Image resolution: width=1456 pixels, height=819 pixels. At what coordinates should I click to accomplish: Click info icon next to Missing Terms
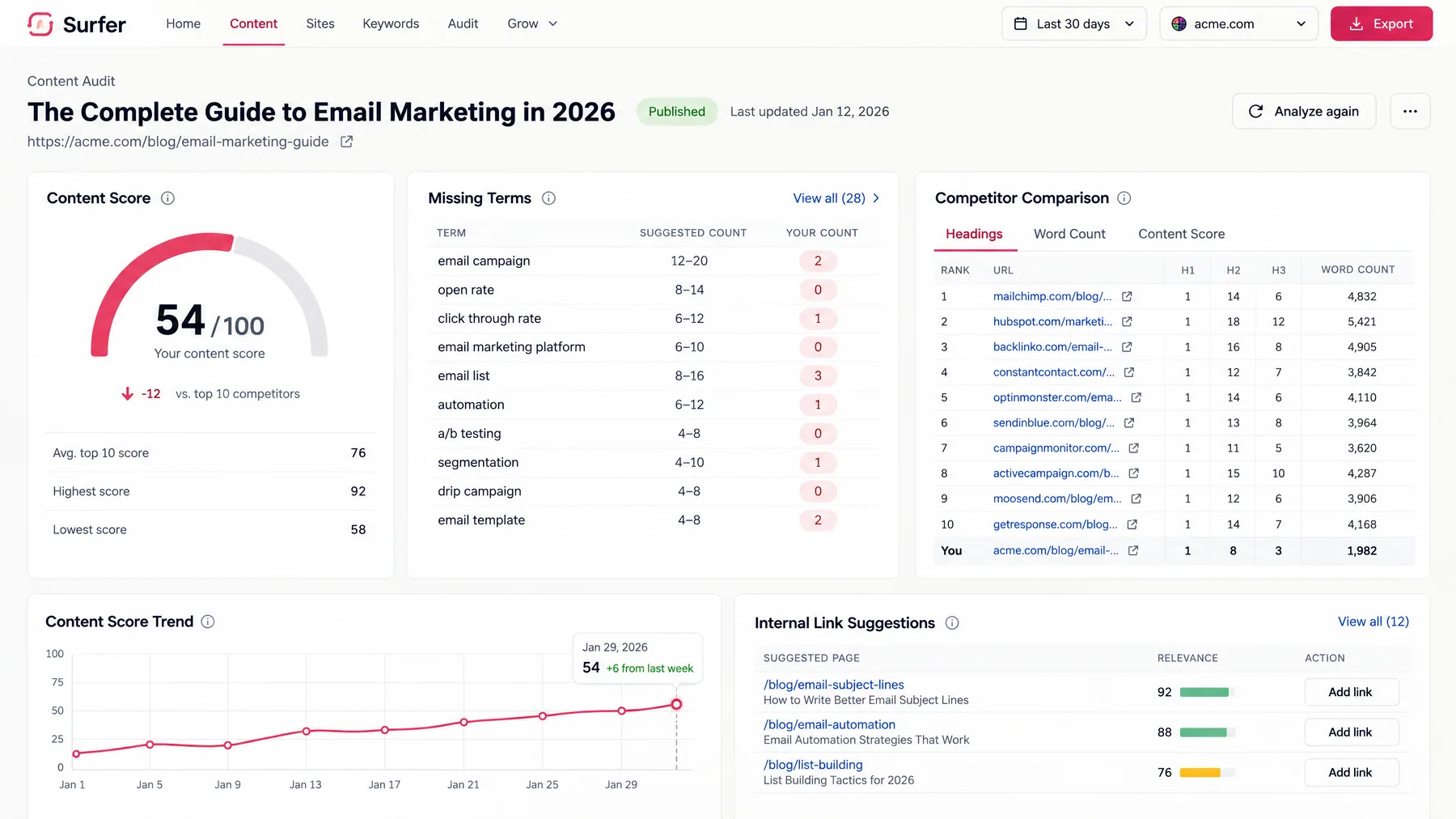(548, 198)
